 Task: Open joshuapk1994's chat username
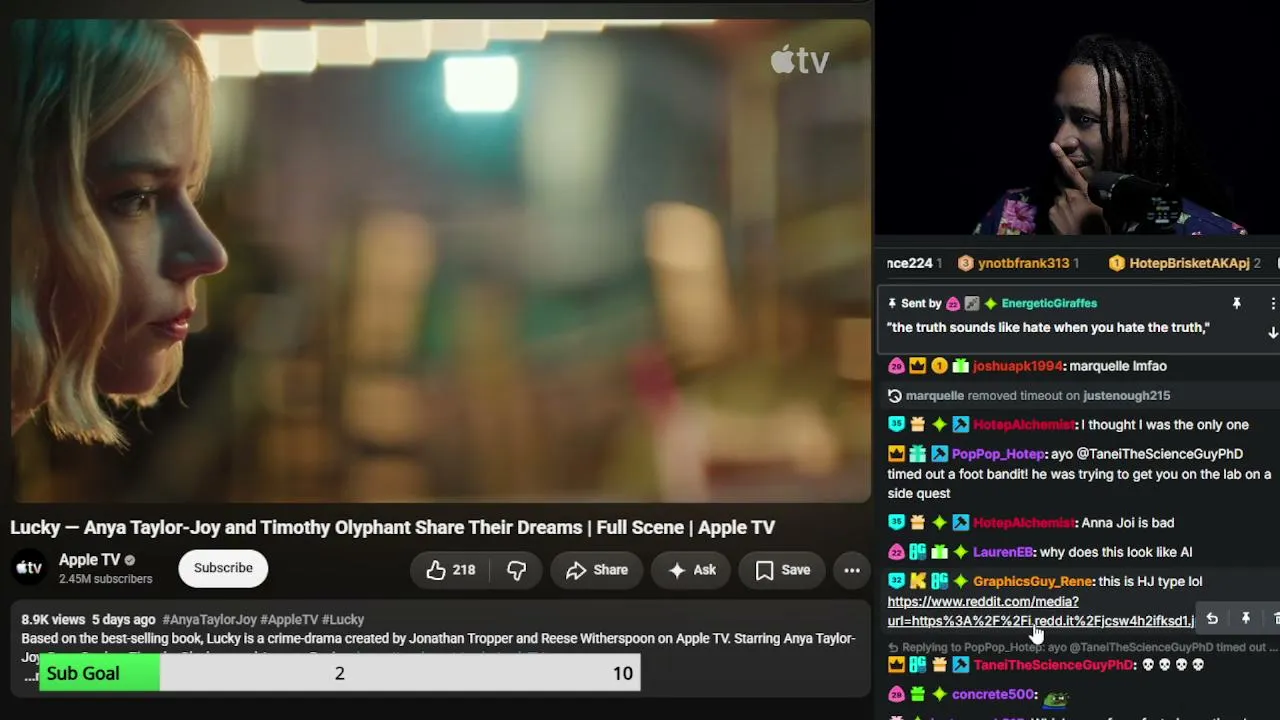pos(1017,366)
